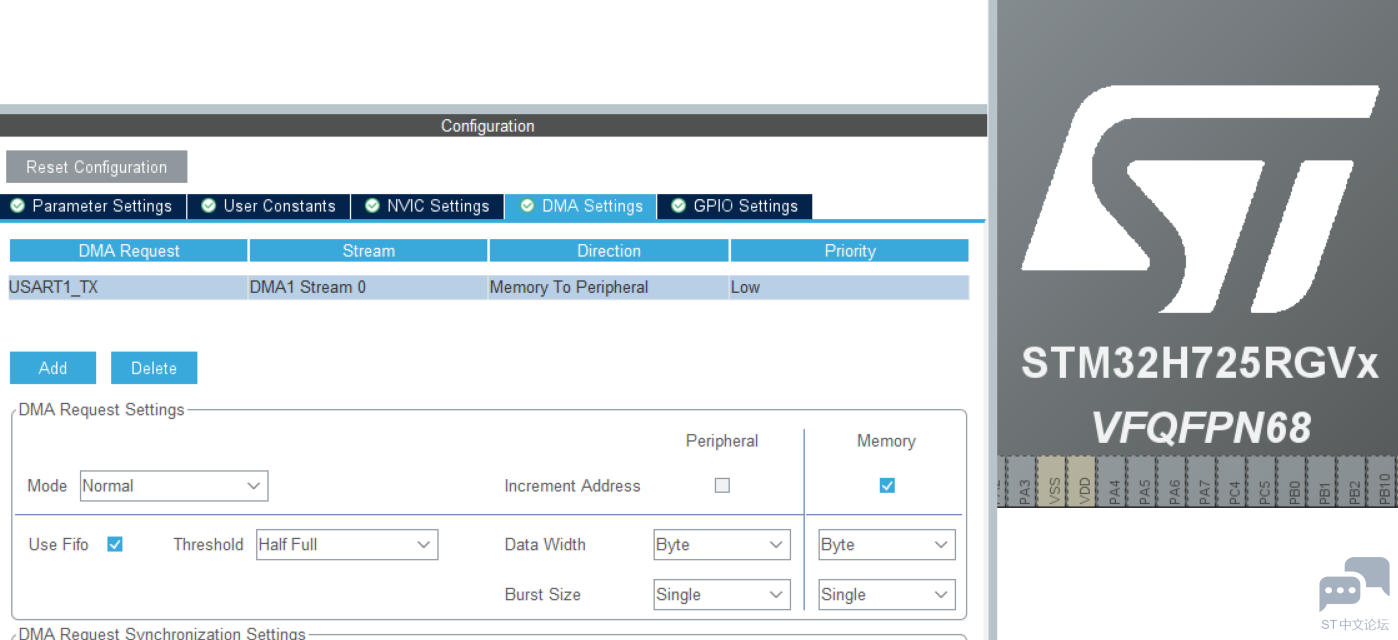This screenshot has width=1398, height=640.
Task: Open the Peripheral Data Width dropdown
Action: [722, 545]
